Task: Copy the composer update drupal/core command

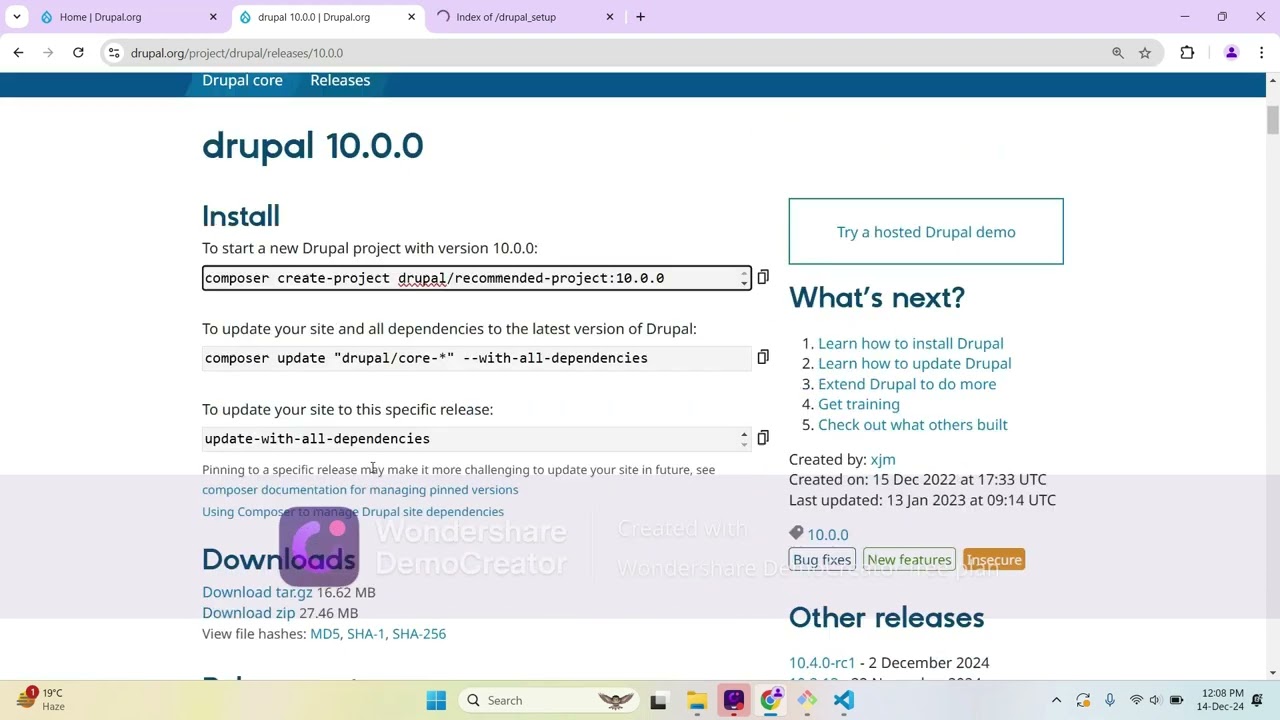Action: 763,357
